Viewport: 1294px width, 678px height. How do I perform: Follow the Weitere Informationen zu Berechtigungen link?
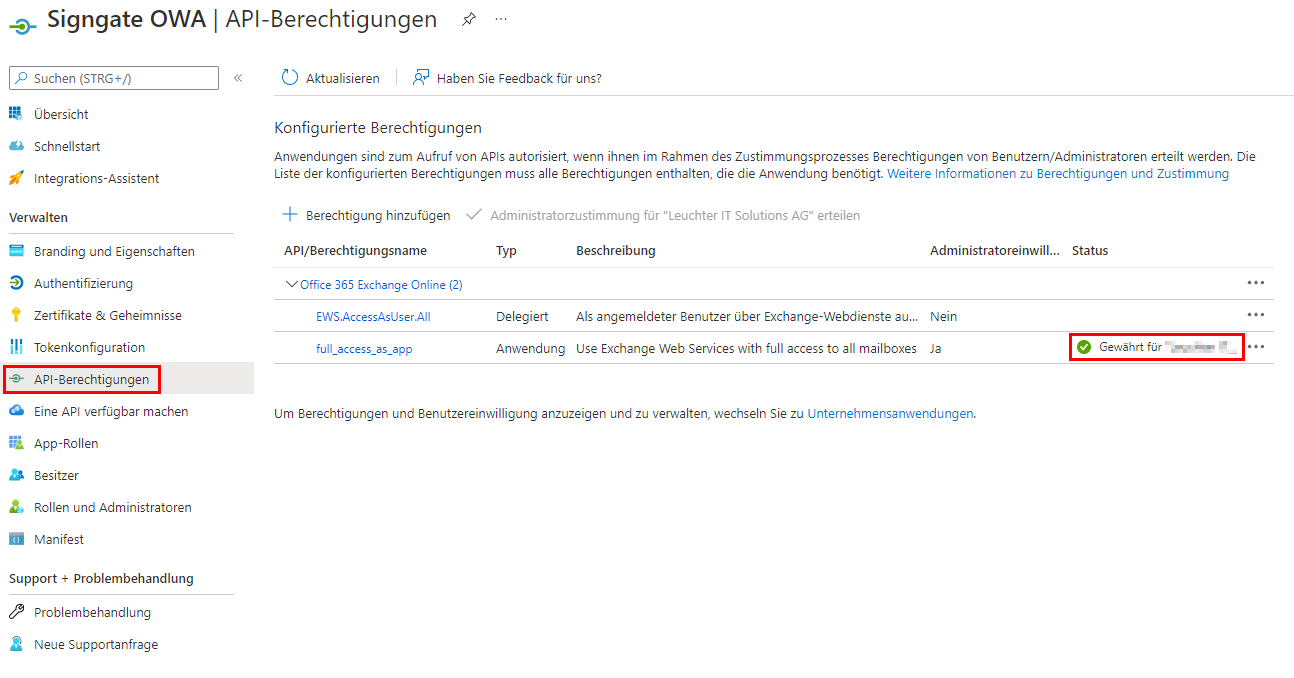pyautogui.click(x=1058, y=173)
